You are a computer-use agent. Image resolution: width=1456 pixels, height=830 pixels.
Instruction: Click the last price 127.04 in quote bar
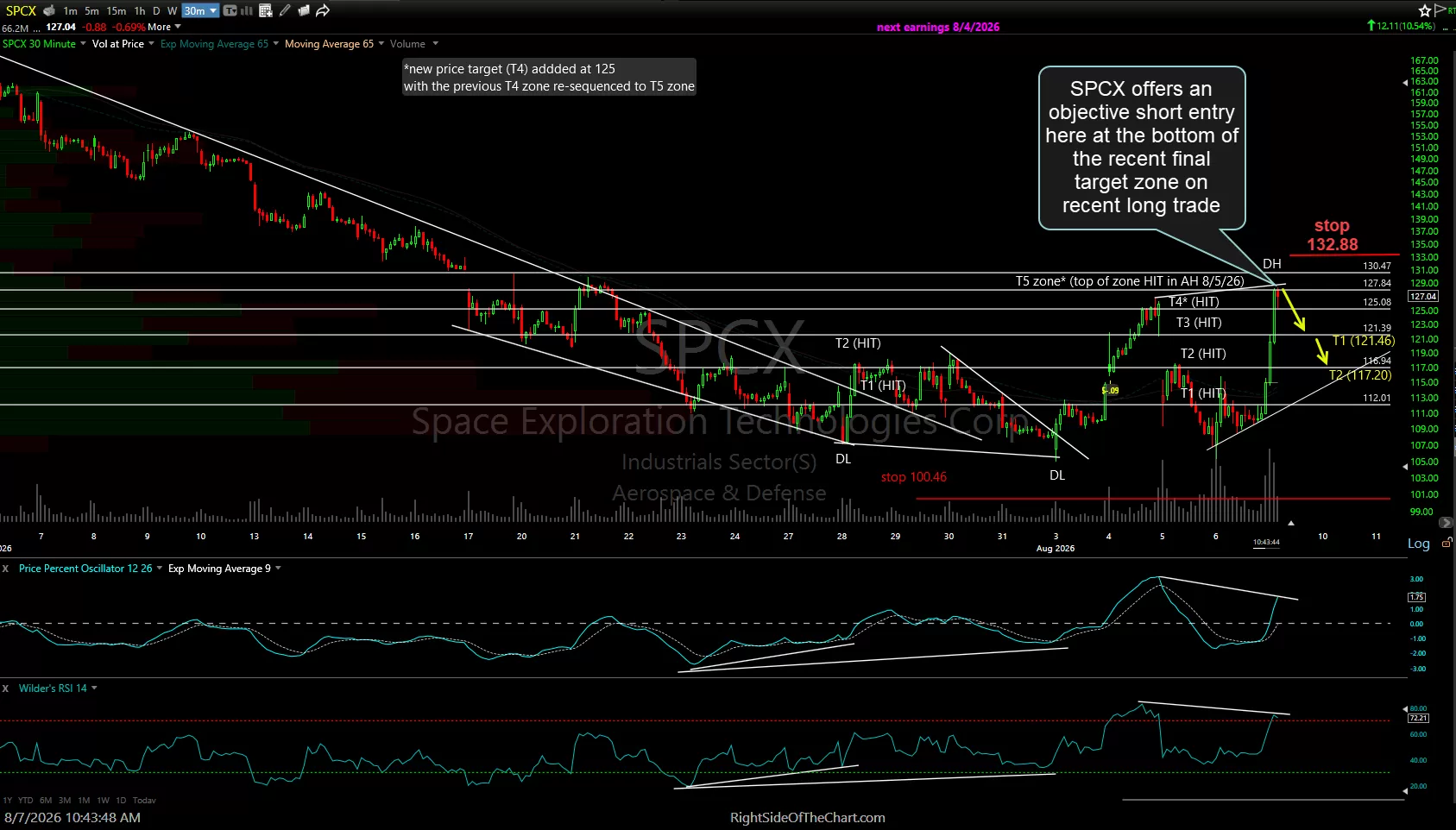(x=60, y=27)
